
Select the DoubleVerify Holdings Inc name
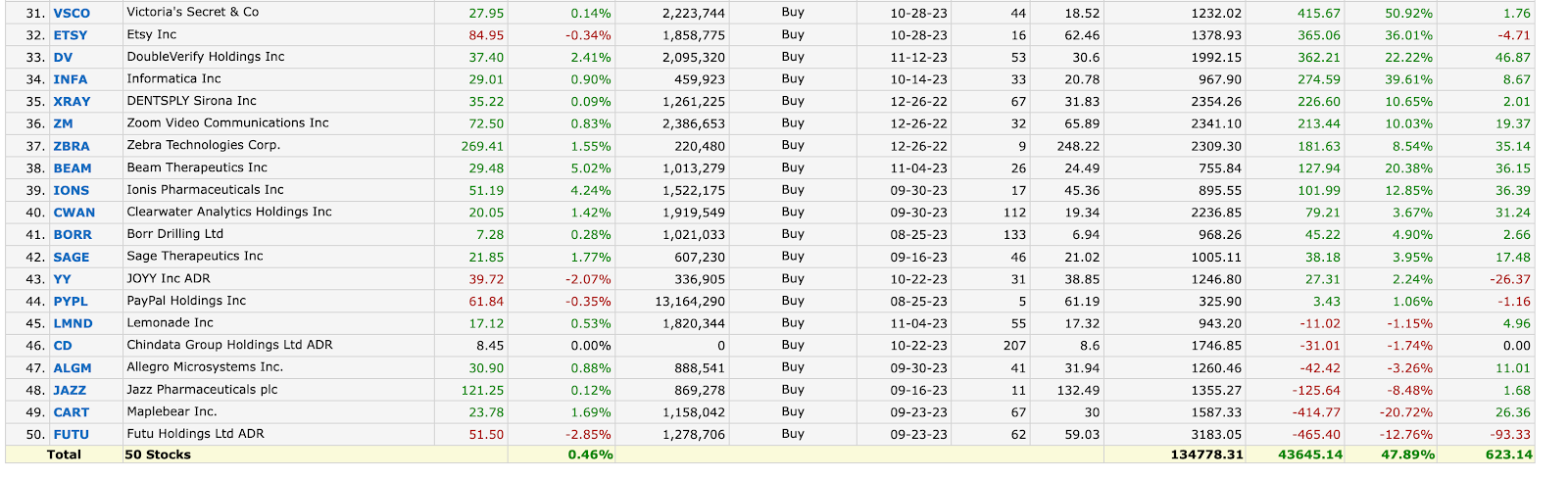click(x=206, y=57)
